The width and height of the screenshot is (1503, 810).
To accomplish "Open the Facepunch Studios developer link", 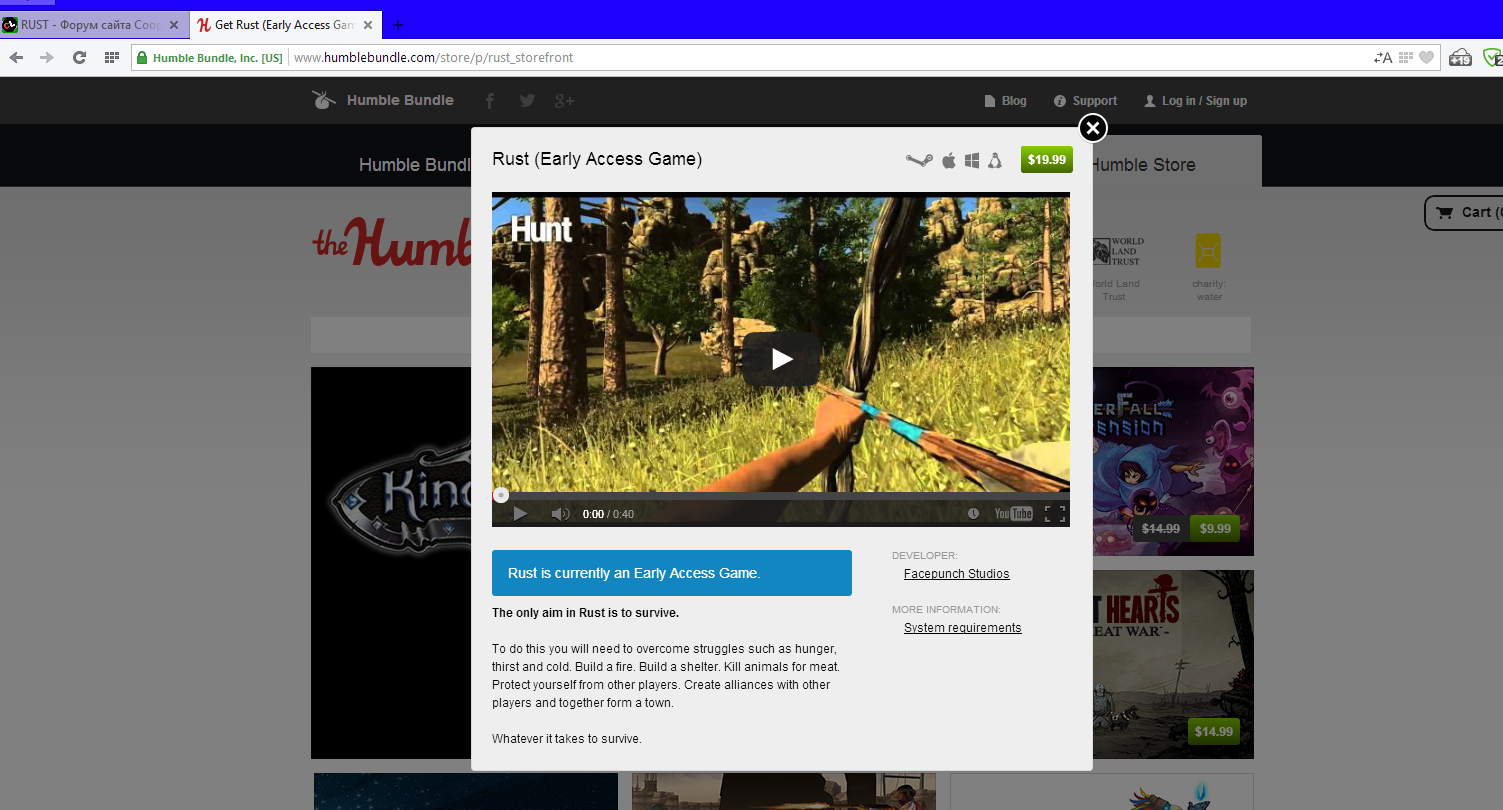I will 956,574.
